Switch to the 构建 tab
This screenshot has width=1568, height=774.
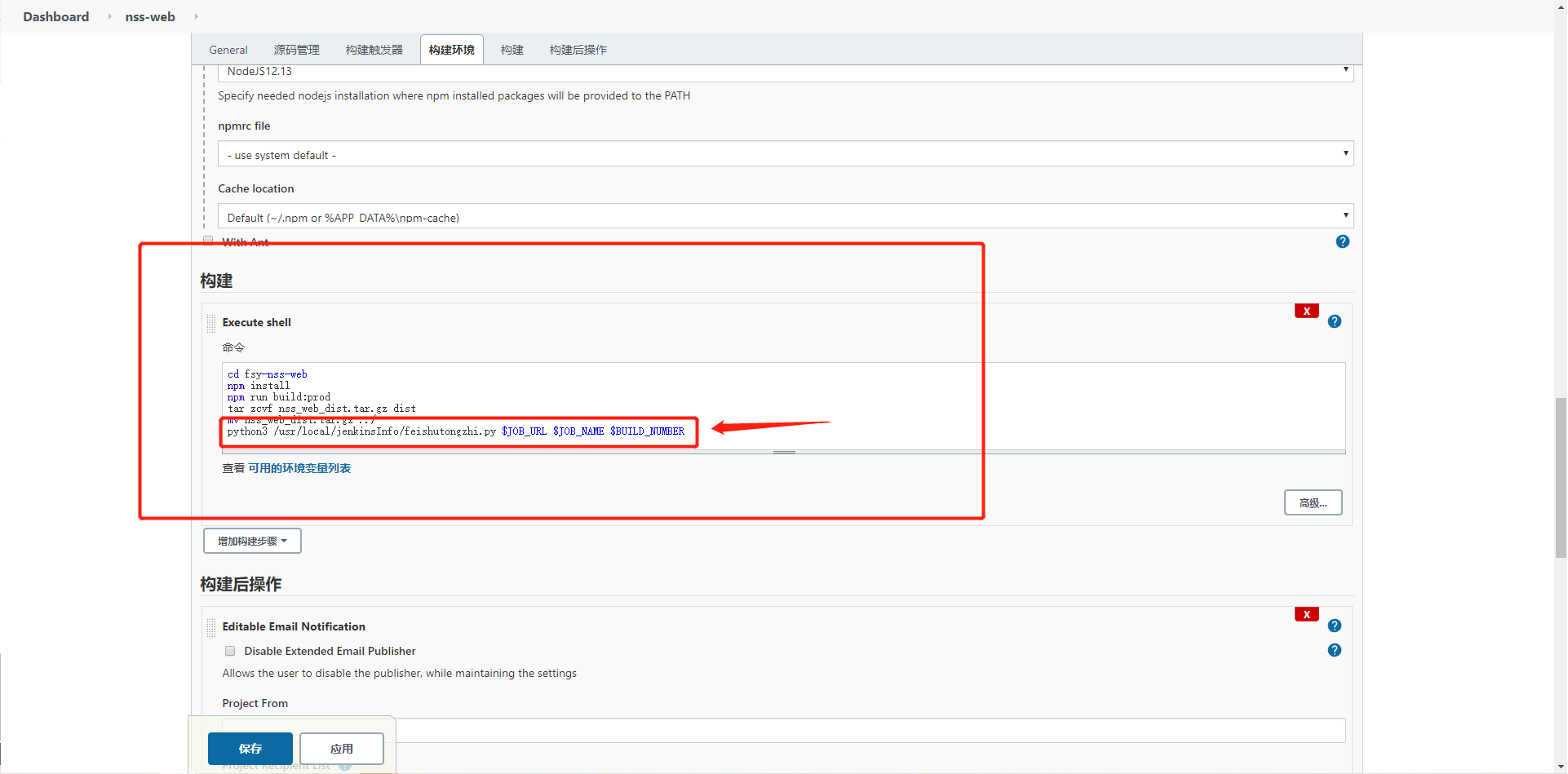pos(512,50)
